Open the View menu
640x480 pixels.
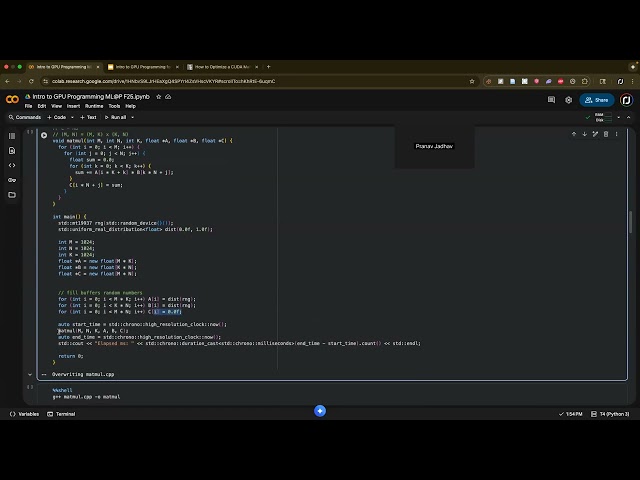coord(56,106)
